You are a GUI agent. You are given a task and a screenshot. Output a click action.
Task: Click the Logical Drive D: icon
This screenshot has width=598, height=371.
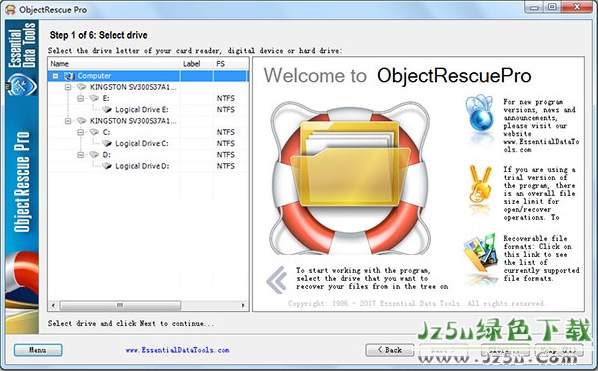(x=107, y=166)
